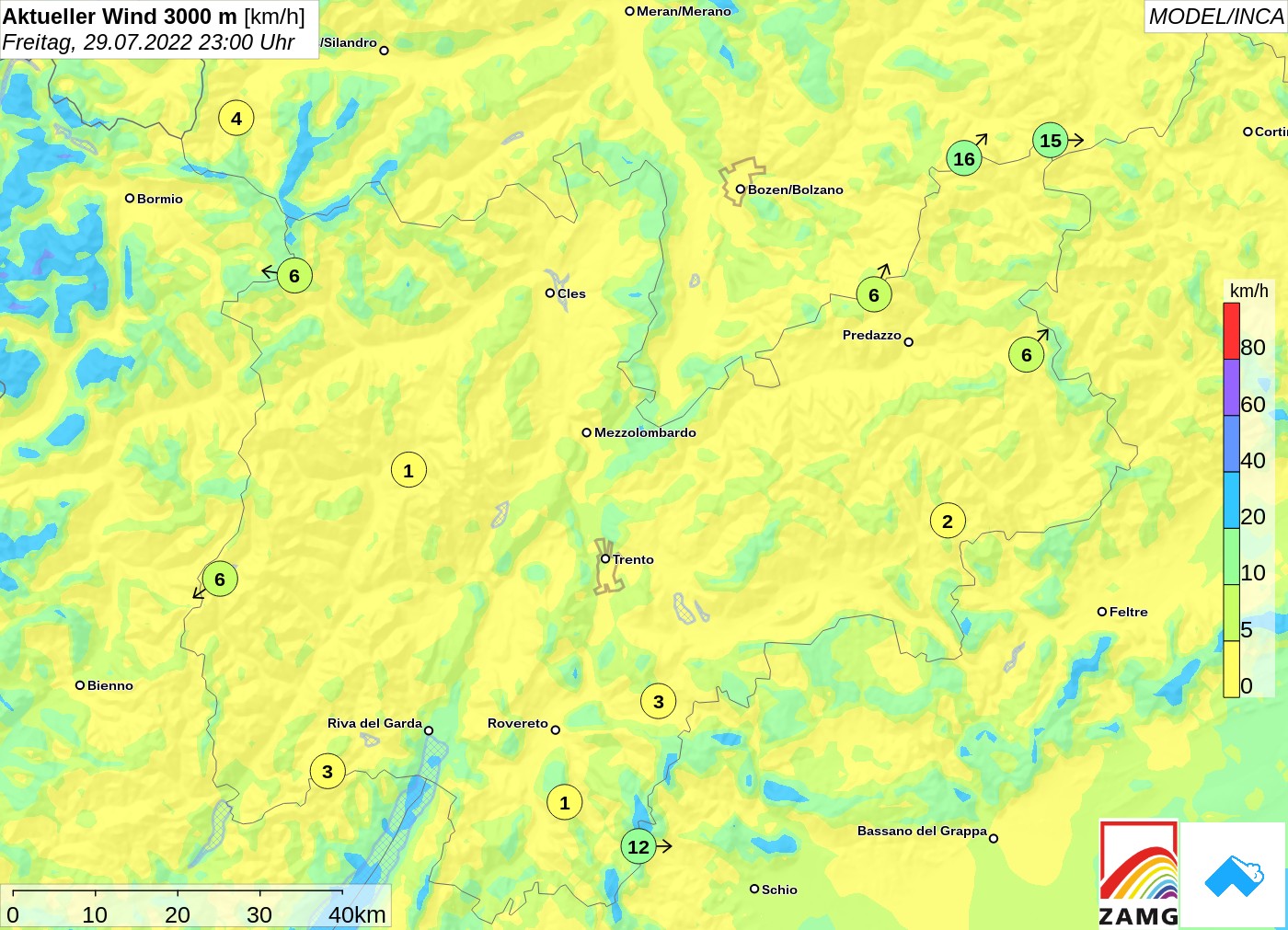The height and width of the screenshot is (930, 1288).
Task: Click the Mezzolombardo city dot
Action: 587,432
